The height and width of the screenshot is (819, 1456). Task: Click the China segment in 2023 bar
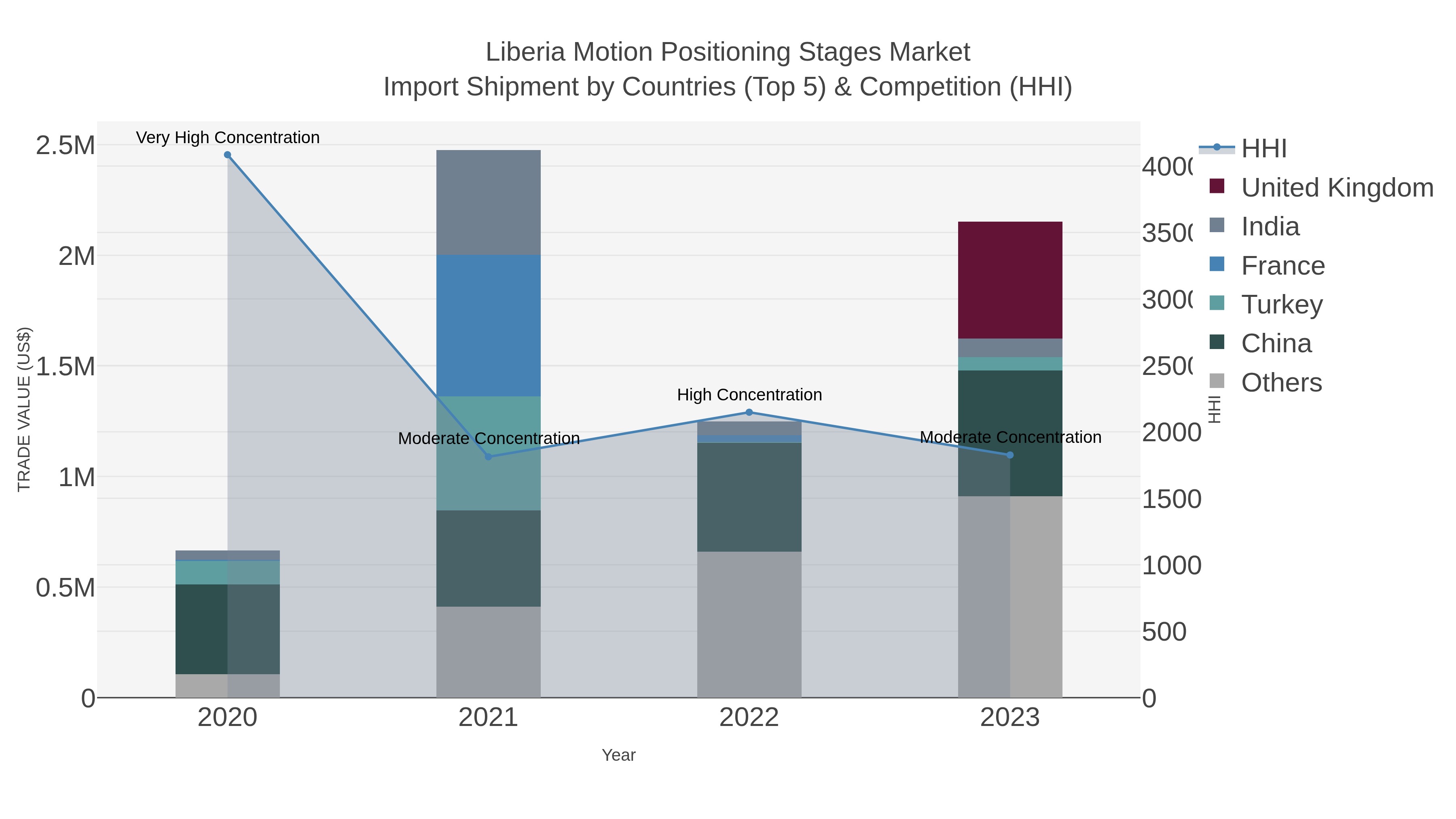tap(1010, 434)
